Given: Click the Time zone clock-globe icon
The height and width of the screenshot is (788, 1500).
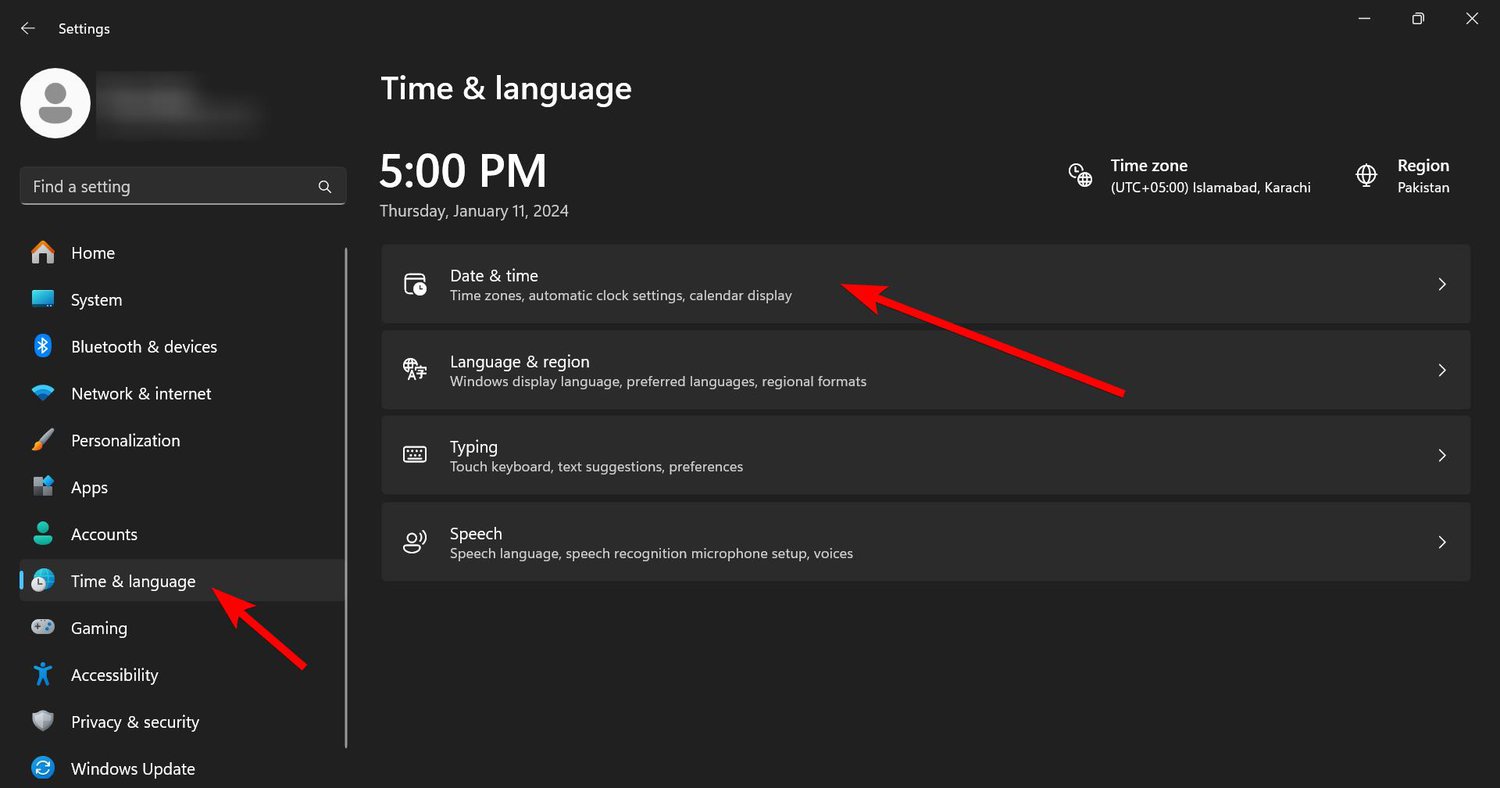Looking at the screenshot, I should tap(1080, 175).
